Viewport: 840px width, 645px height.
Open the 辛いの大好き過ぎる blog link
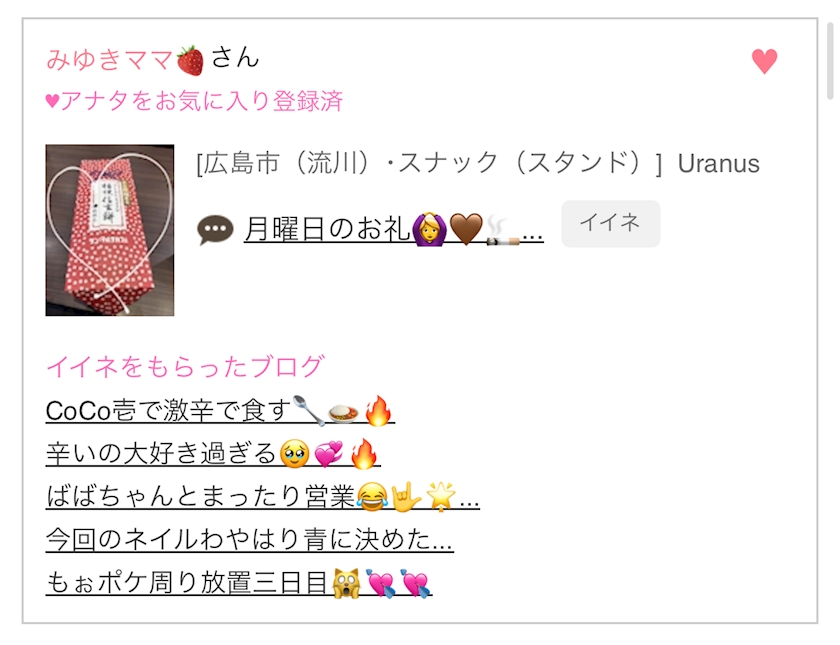coord(213,454)
